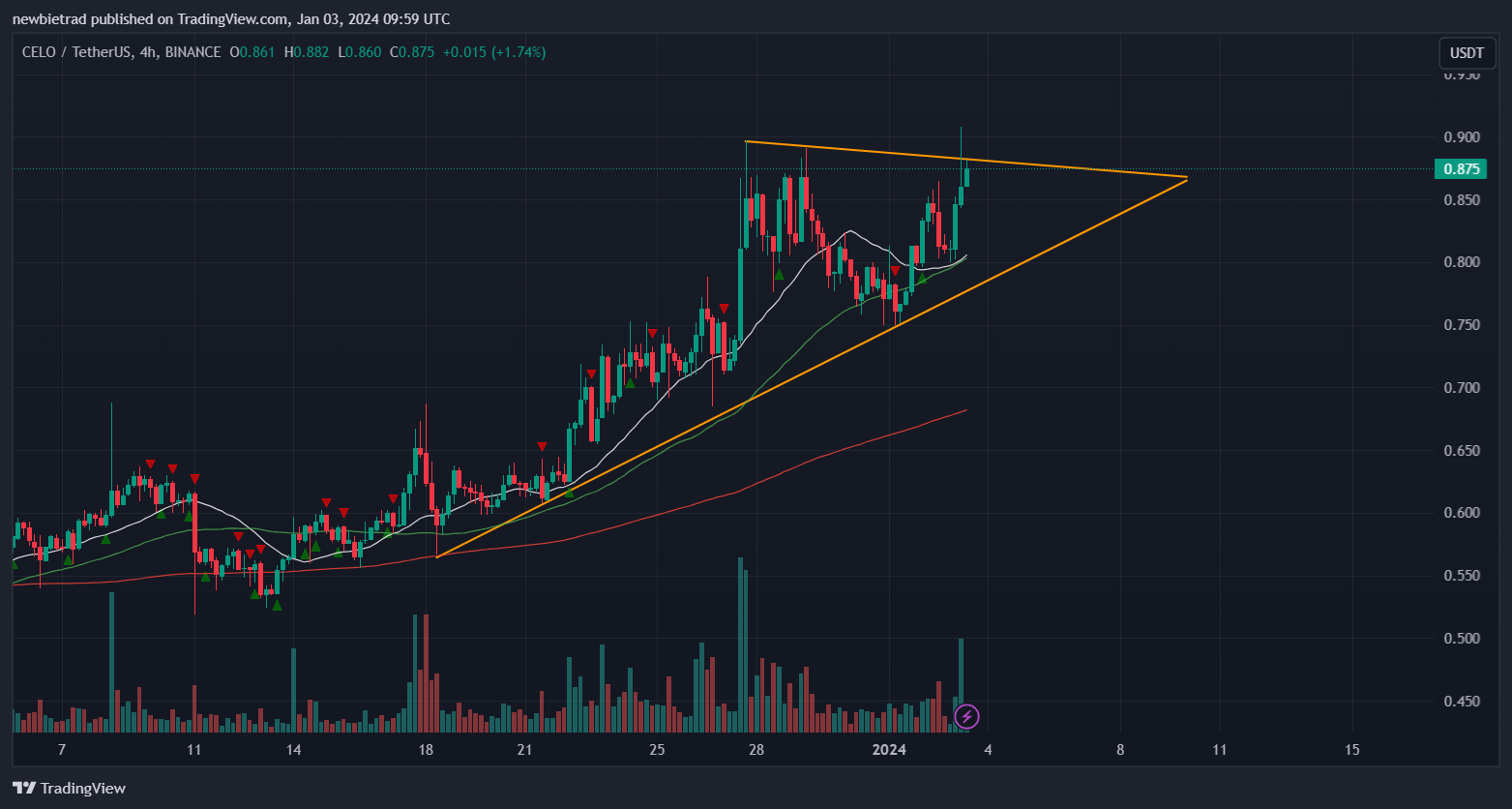Click the 8 date label on time axis

coord(1120,750)
